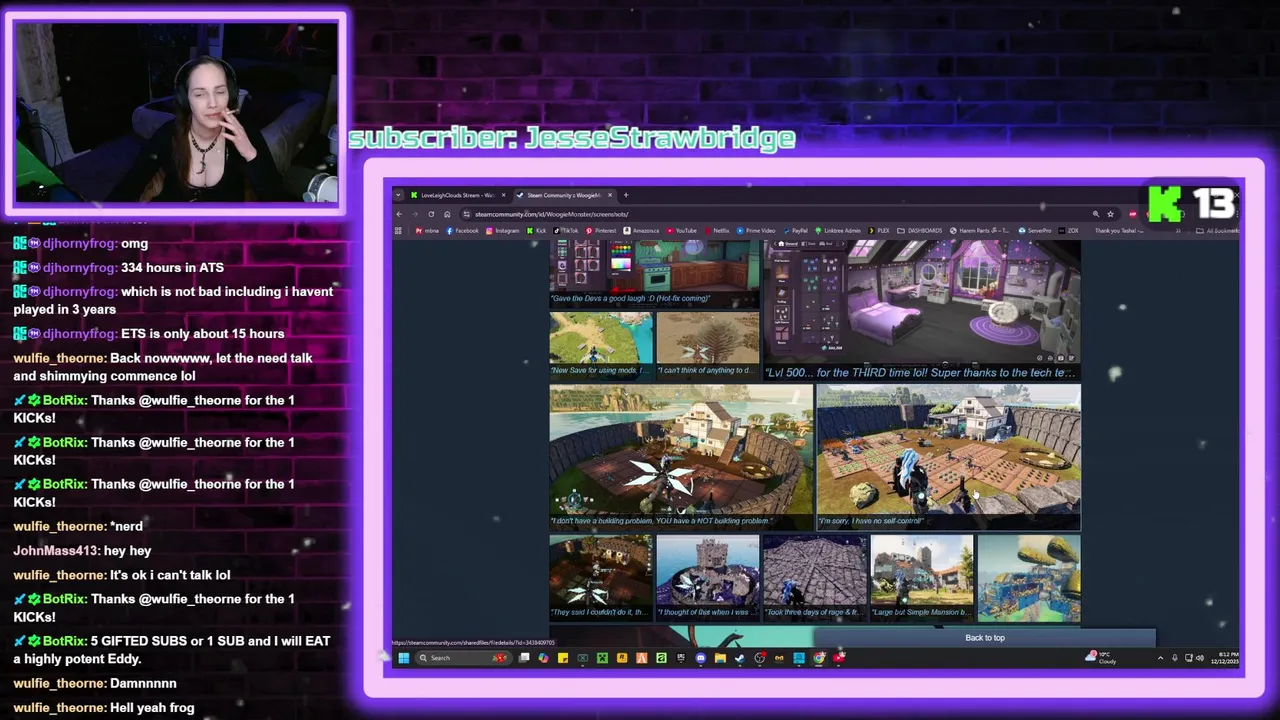Open the 'They said I couldn't do it' screenshot
1280x720 pixels.
click(x=600, y=578)
